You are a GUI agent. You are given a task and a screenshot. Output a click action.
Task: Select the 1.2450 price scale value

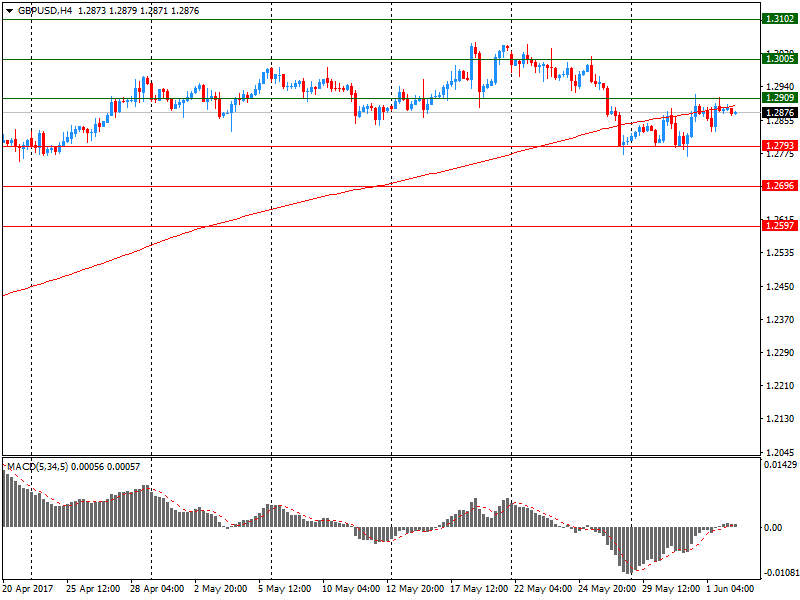780,287
